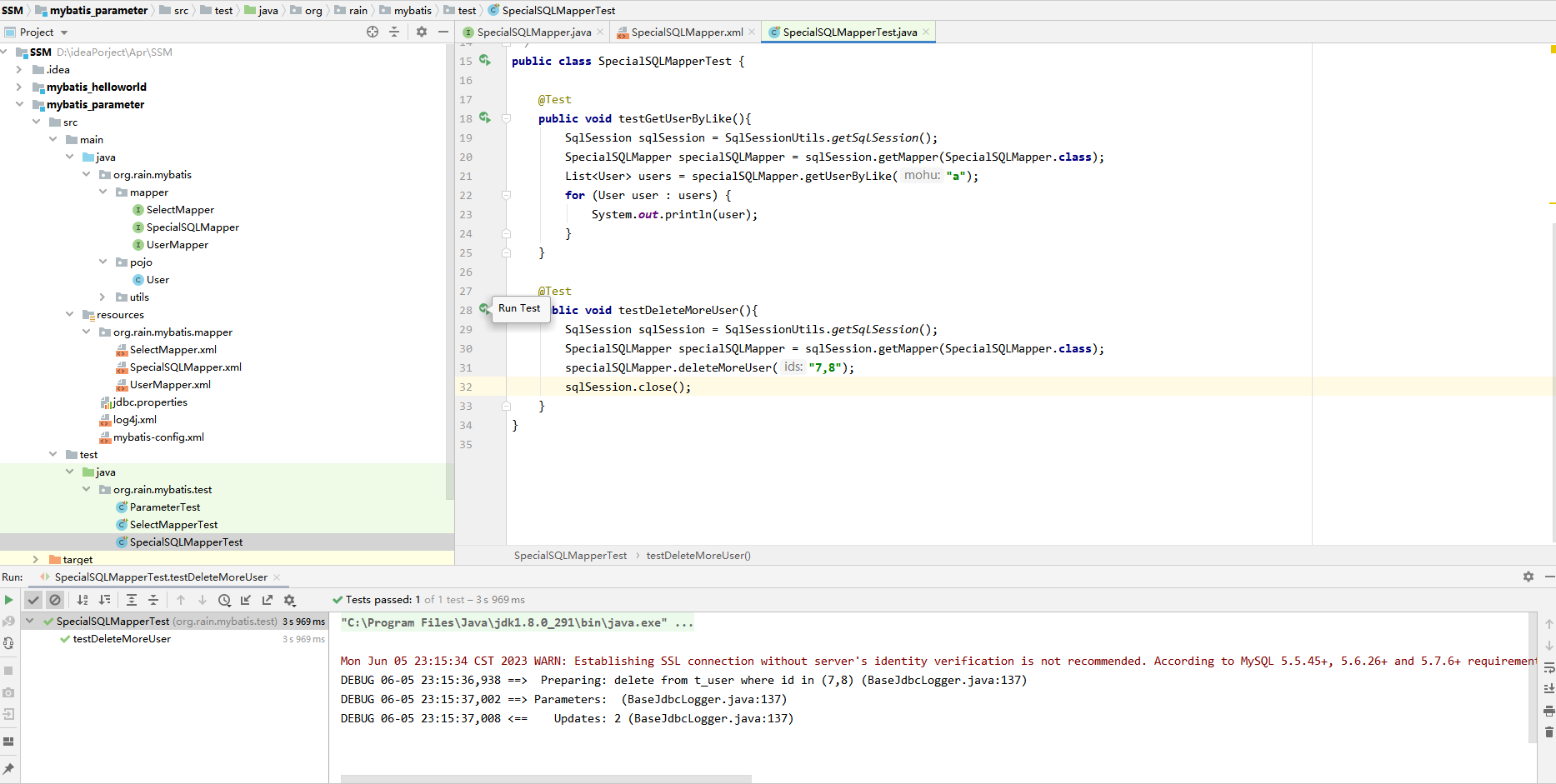
Task: Dump threads camera icon in Run sidebar
Action: pyautogui.click(x=8, y=692)
